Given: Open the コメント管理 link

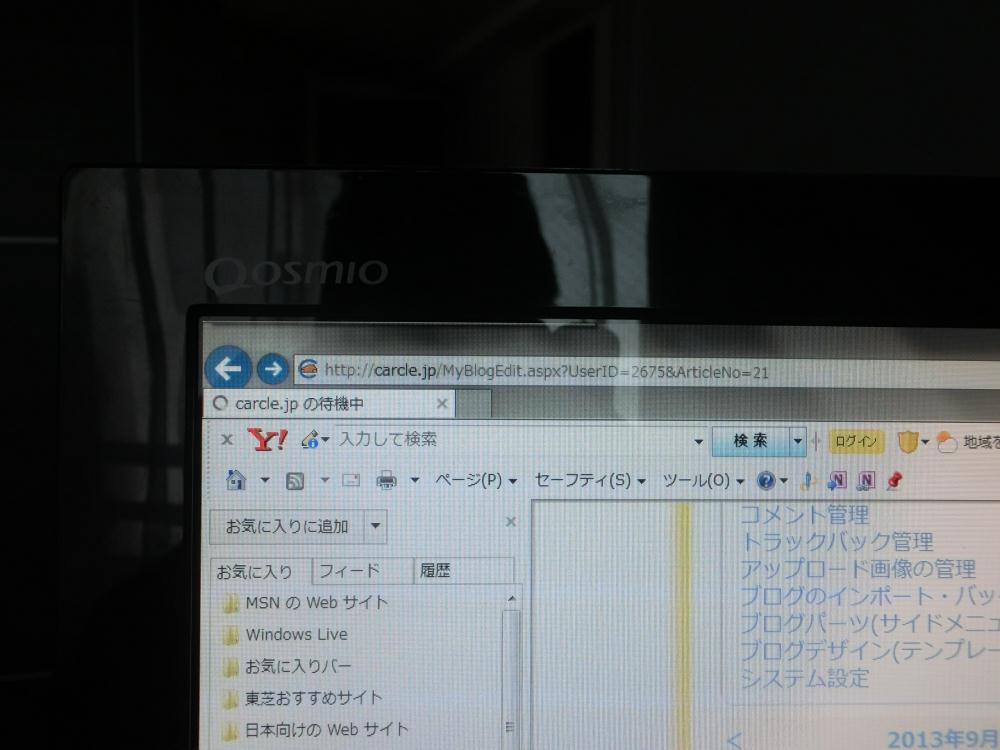Looking at the screenshot, I should tap(805, 514).
